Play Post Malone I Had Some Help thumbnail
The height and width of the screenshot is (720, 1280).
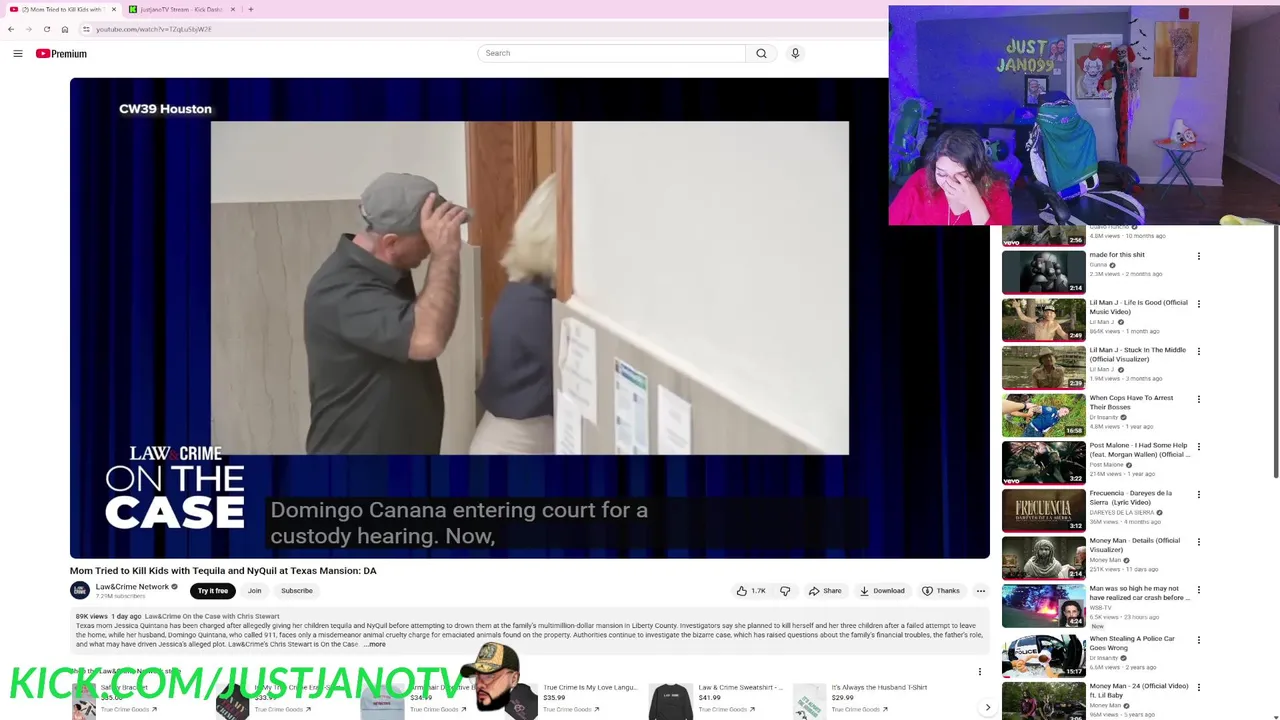pos(1044,463)
